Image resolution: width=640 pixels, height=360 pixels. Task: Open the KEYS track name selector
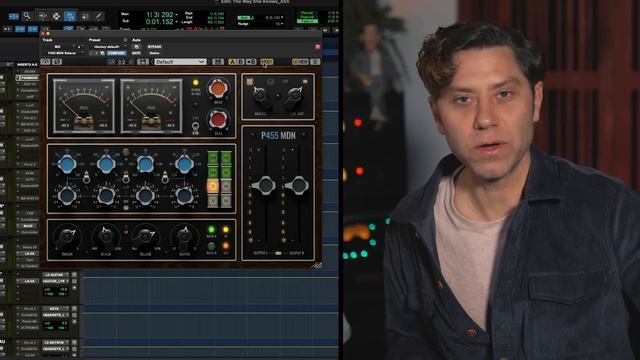(56, 309)
